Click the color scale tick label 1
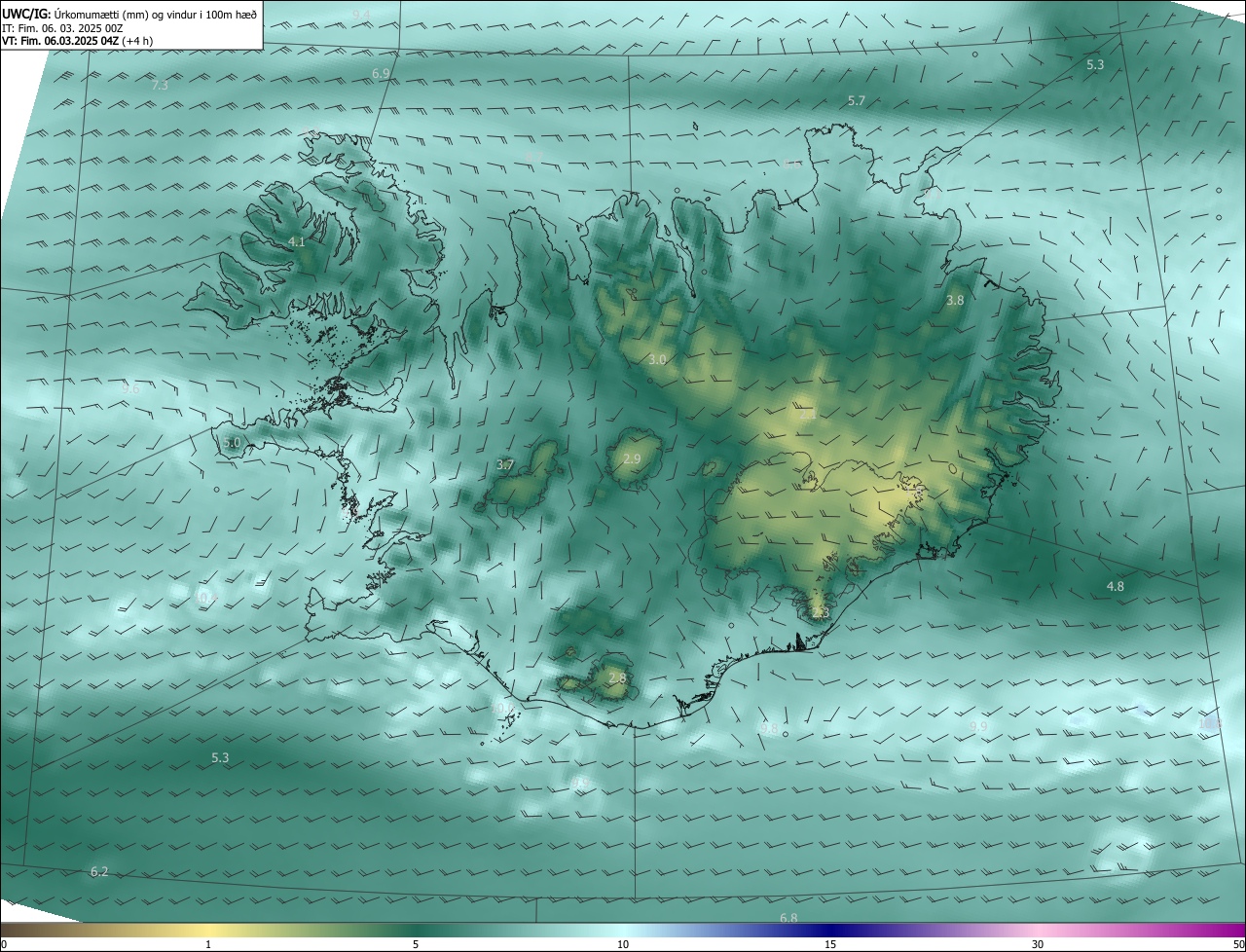Viewport: 1246px width, 952px height. click(x=208, y=944)
